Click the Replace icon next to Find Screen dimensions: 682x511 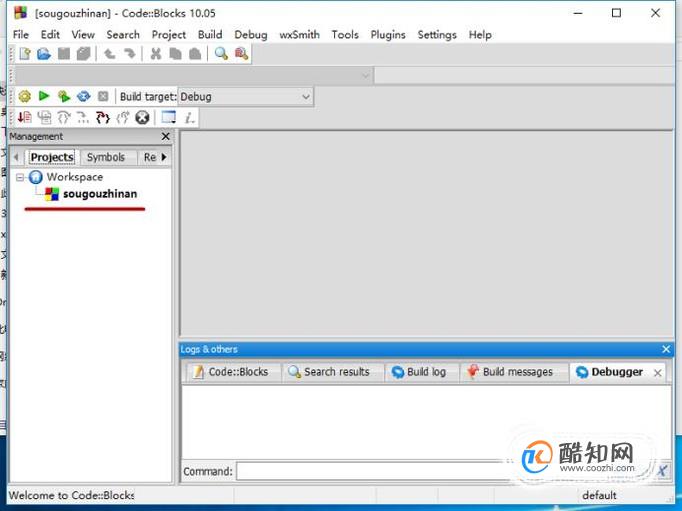click(241, 54)
